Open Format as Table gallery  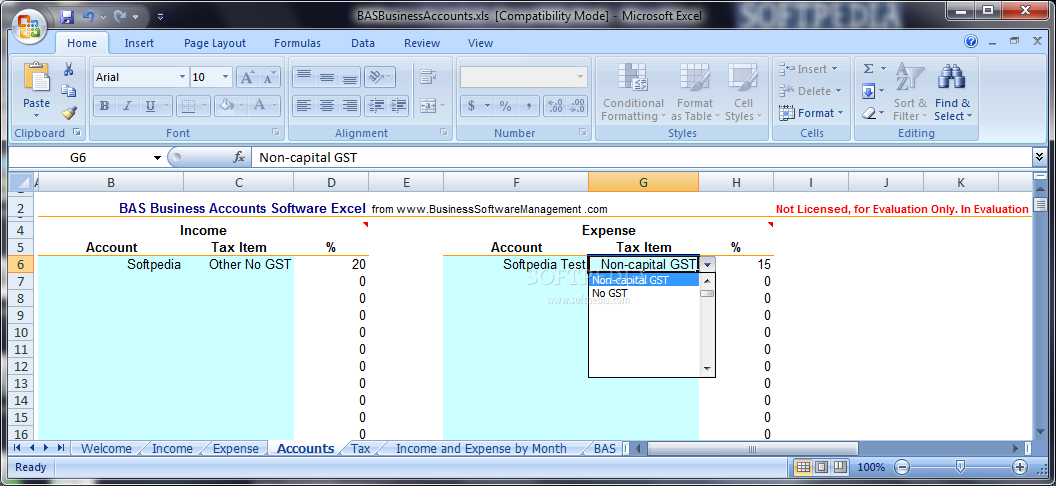point(694,92)
